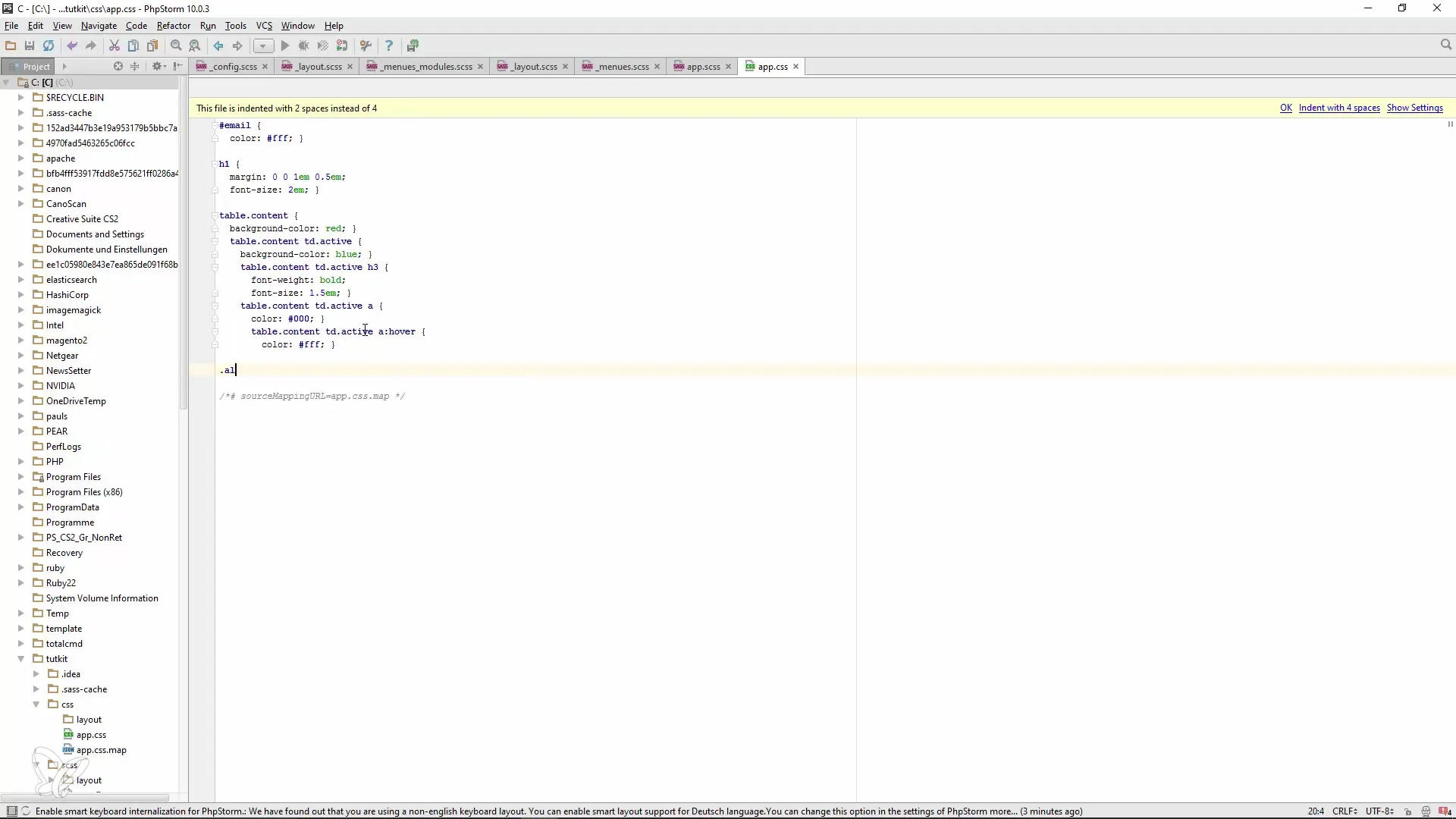
Task: Click the status bar keyboard layout message
Action: [558, 811]
